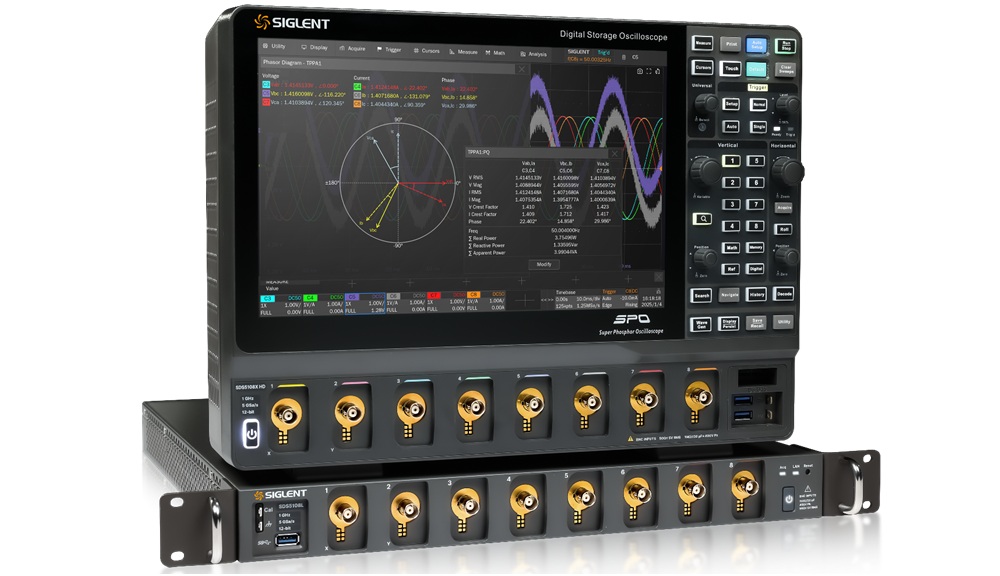Open the C7 channel box in the bottom bar
Viewport: 1000px width, 576px height.
point(446,303)
